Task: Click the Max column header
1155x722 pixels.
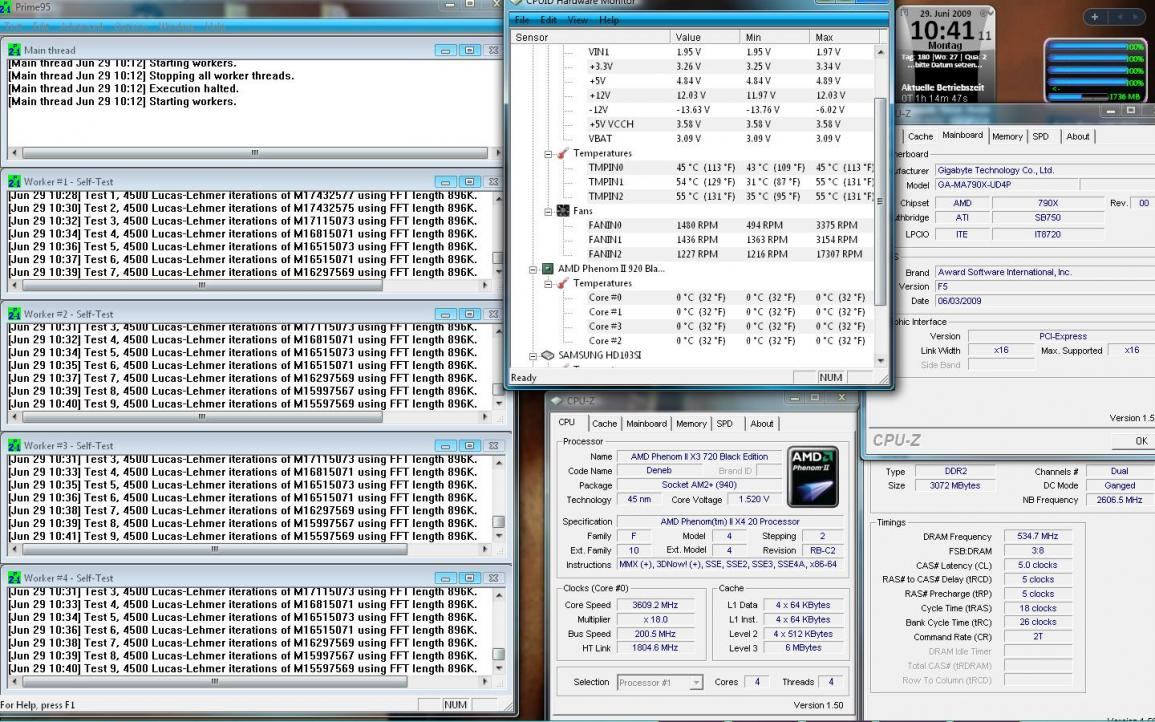Action: [x=844, y=37]
